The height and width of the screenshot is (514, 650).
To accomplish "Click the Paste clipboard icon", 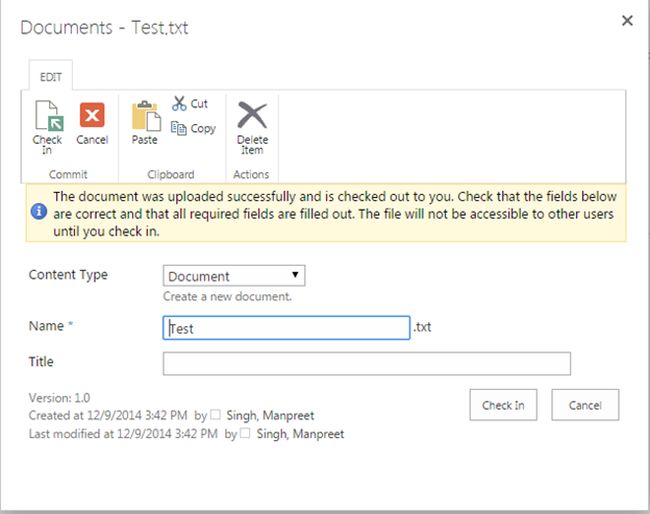I will click(145, 116).
